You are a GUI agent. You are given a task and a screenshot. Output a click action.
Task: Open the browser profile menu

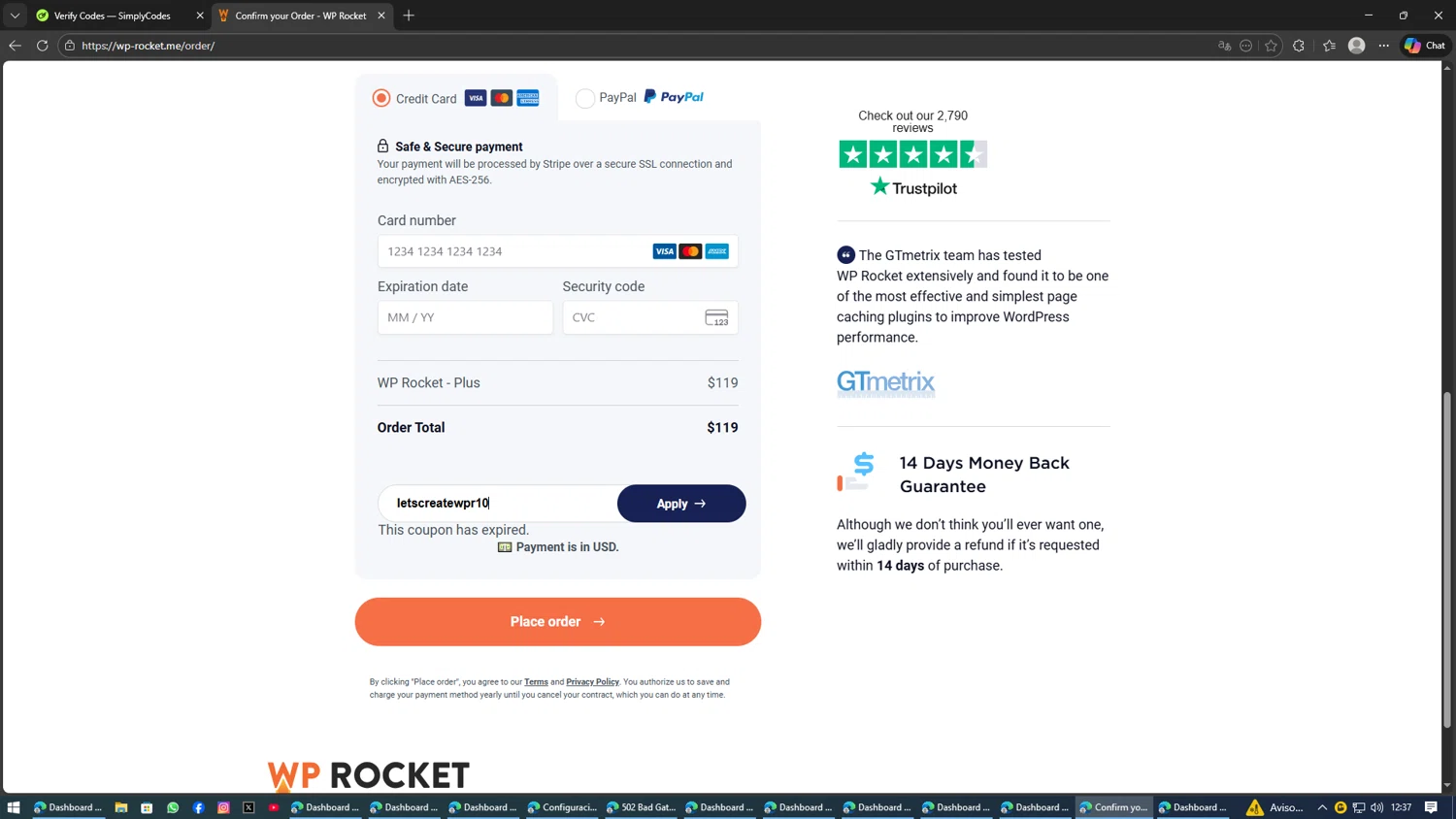click(1357, 46)
